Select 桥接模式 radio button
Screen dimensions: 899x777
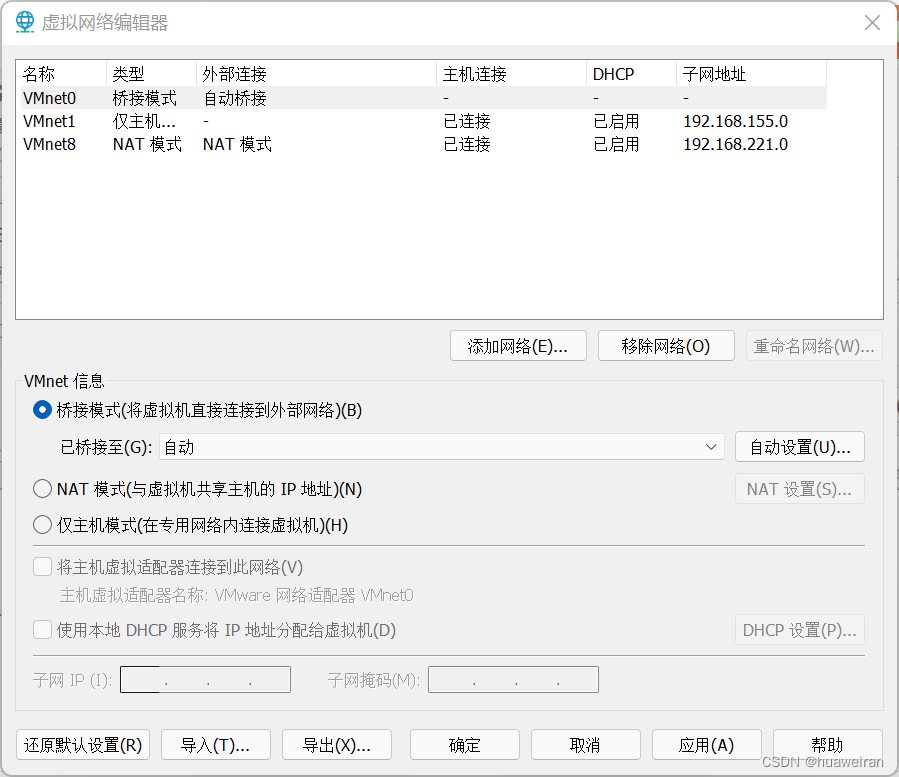[42, 410]
